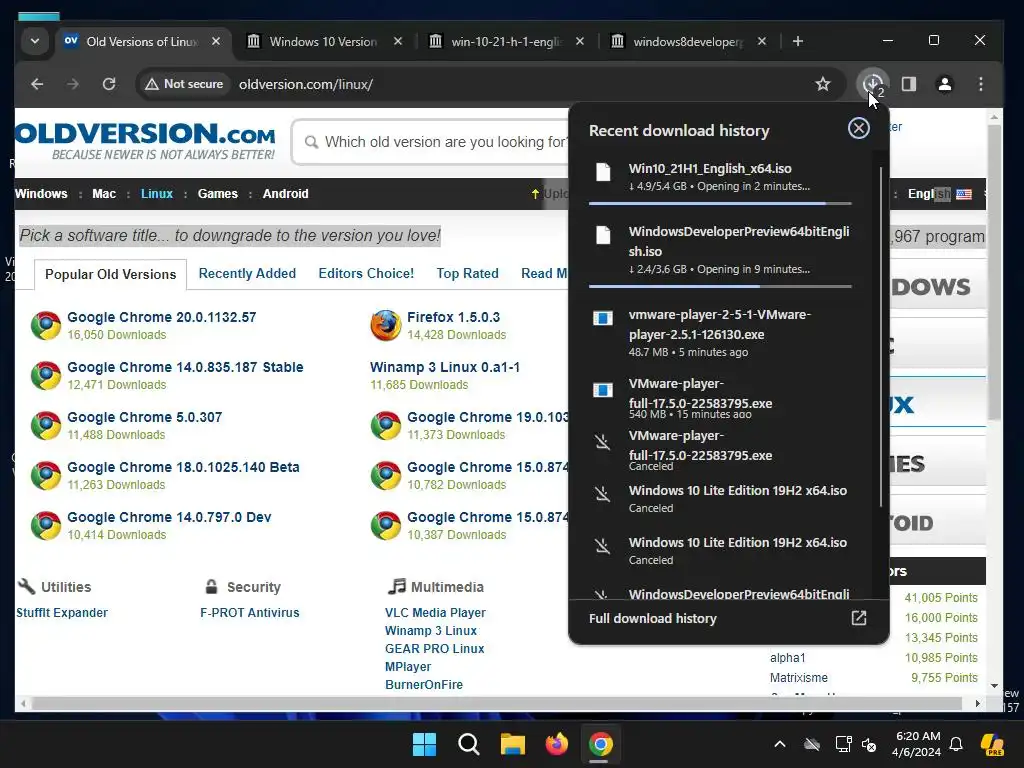Viewport: 1024px width, 768px height.
Task: Click file icon of Win10_21H1_English_x64.iso
Action: (603, 172)
